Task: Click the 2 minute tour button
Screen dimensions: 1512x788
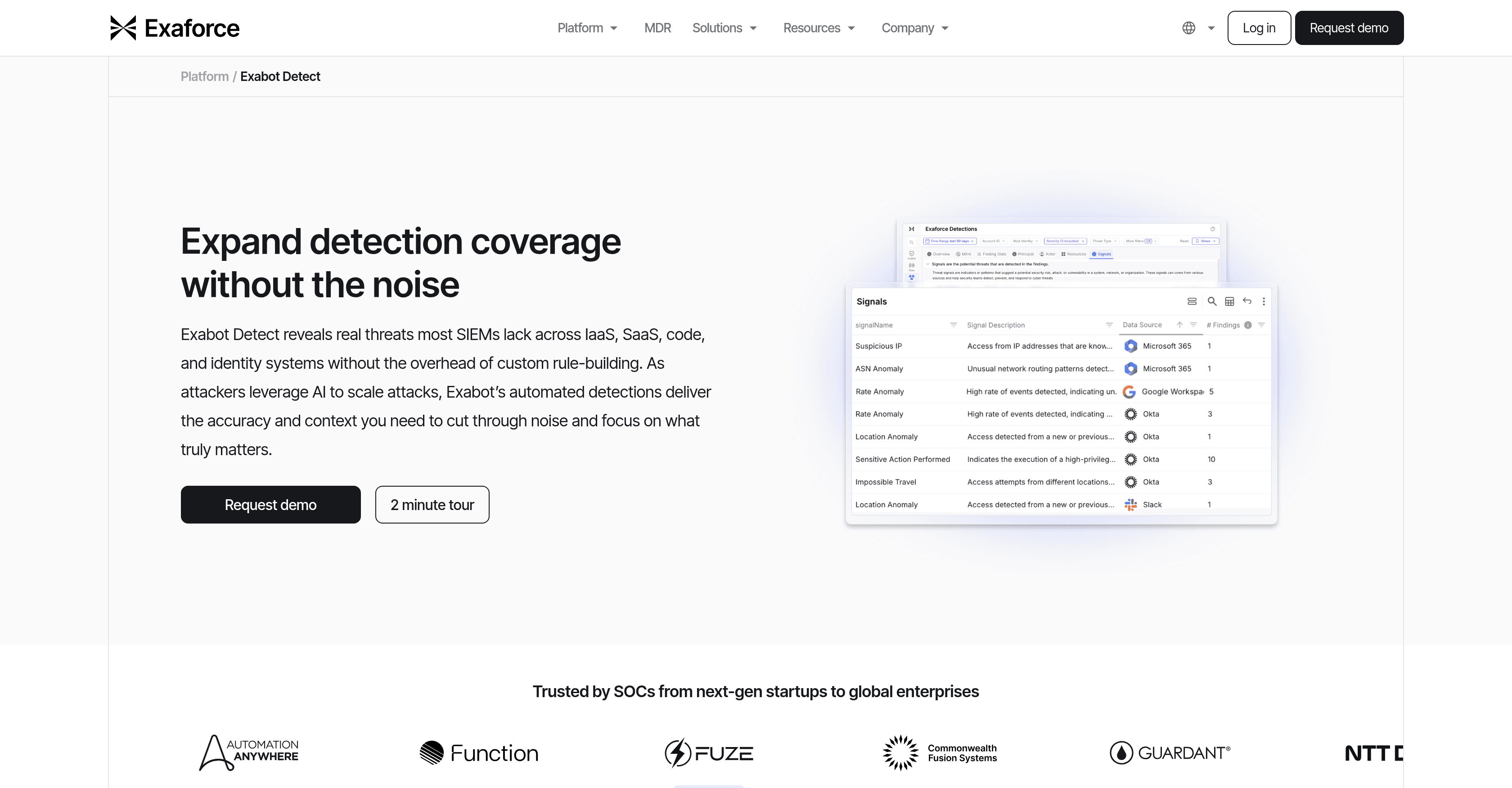Action: tap(432, 505)
